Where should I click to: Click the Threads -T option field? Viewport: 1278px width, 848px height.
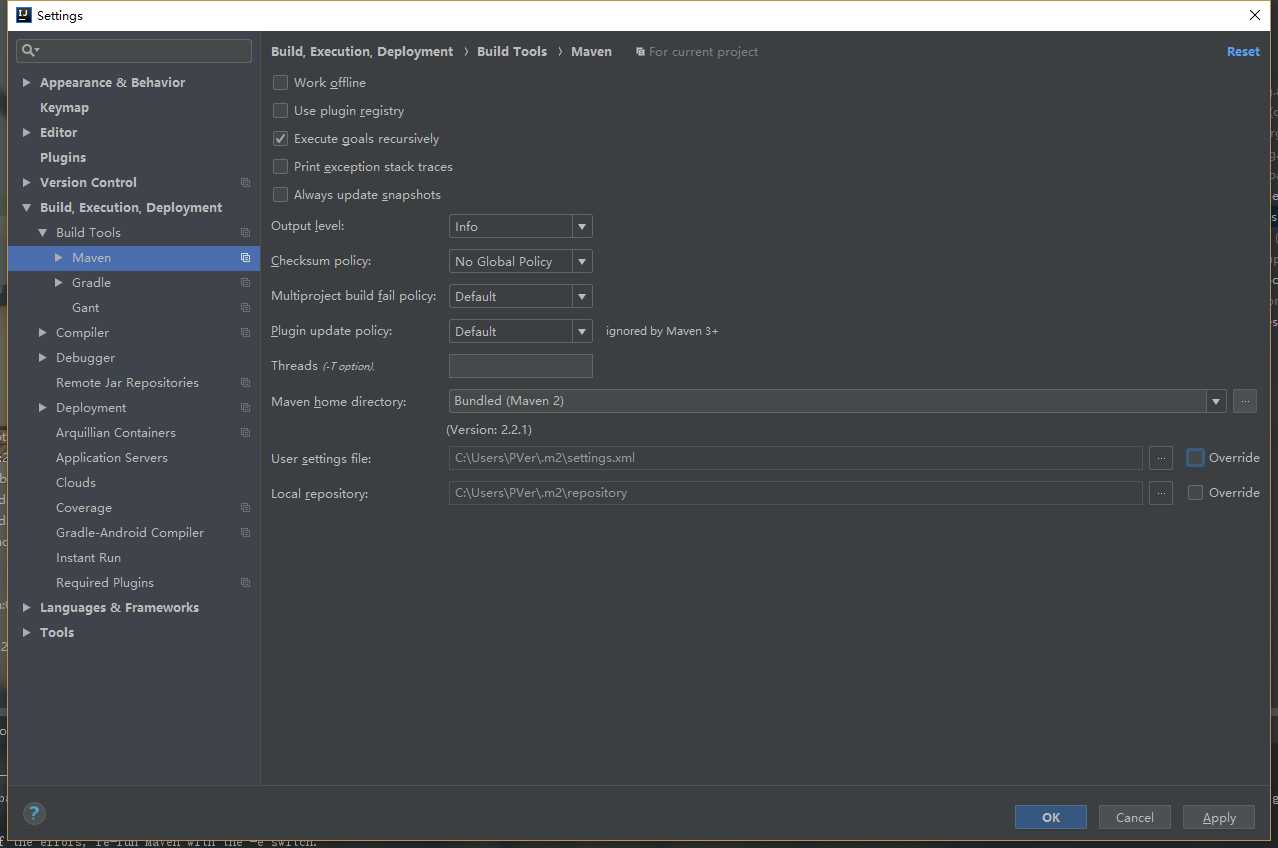pos(521,366)
